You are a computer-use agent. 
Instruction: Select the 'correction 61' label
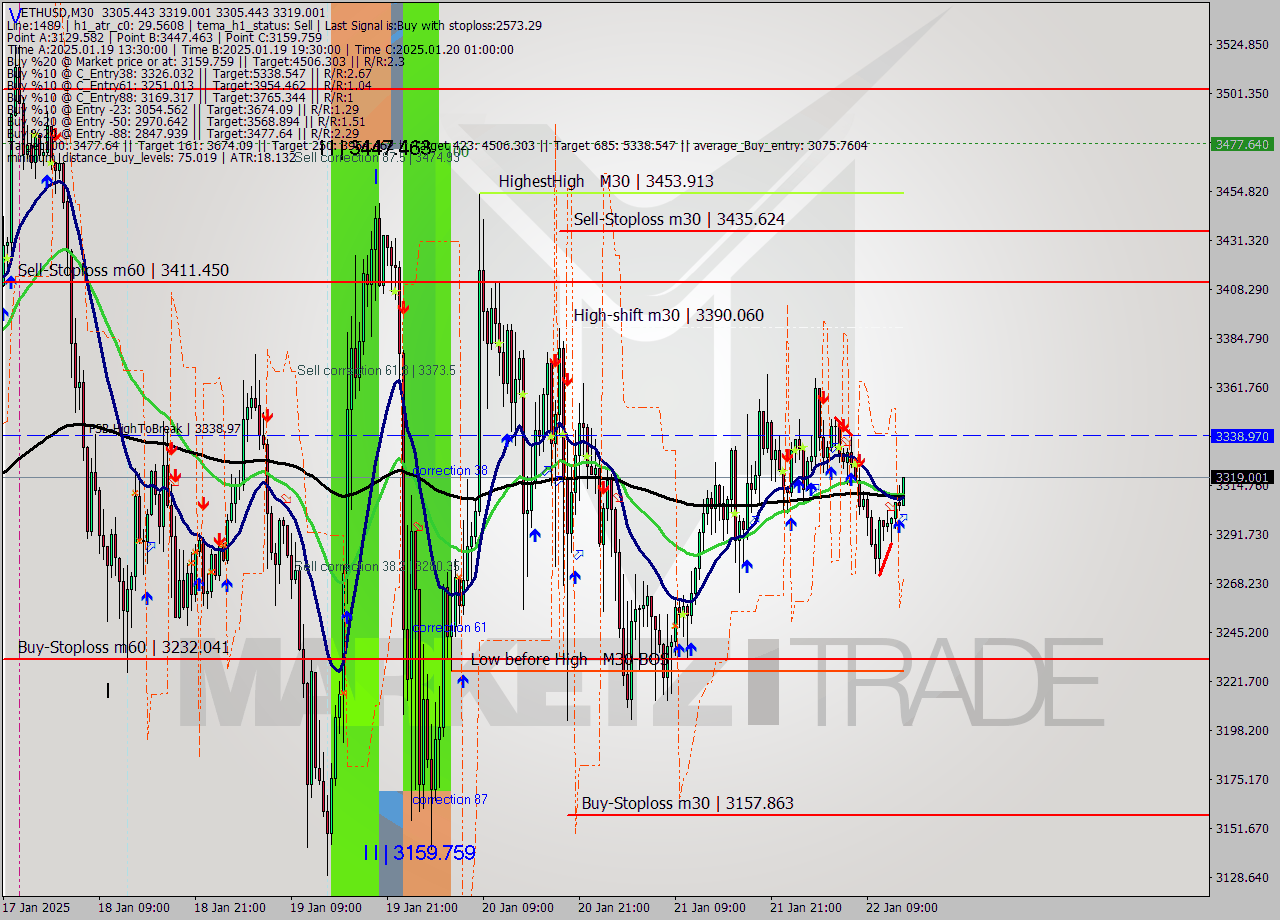450,627
